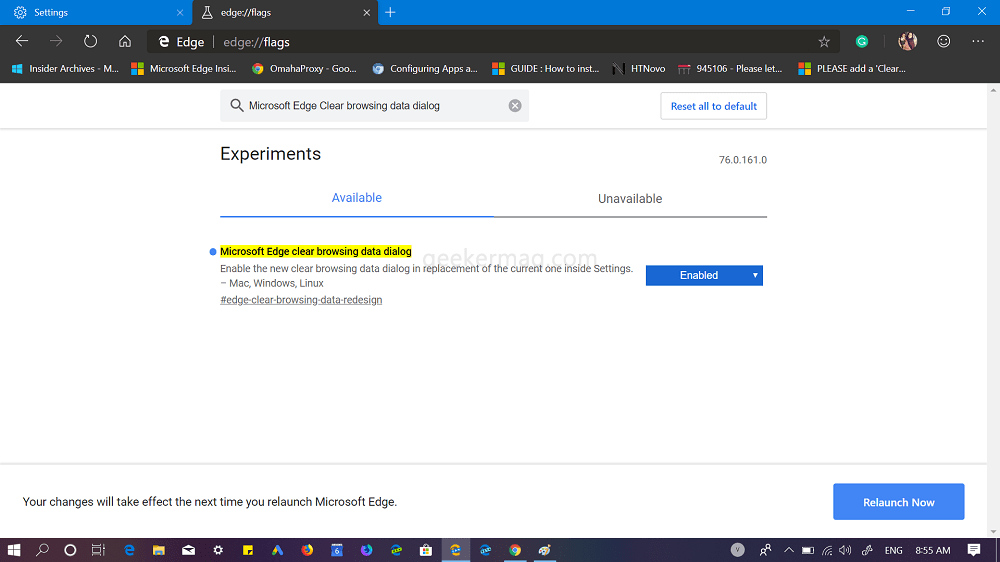This screenshot has width=1000, height=562.
Task: Clear the flags search box with X icon
Action: 515,106
